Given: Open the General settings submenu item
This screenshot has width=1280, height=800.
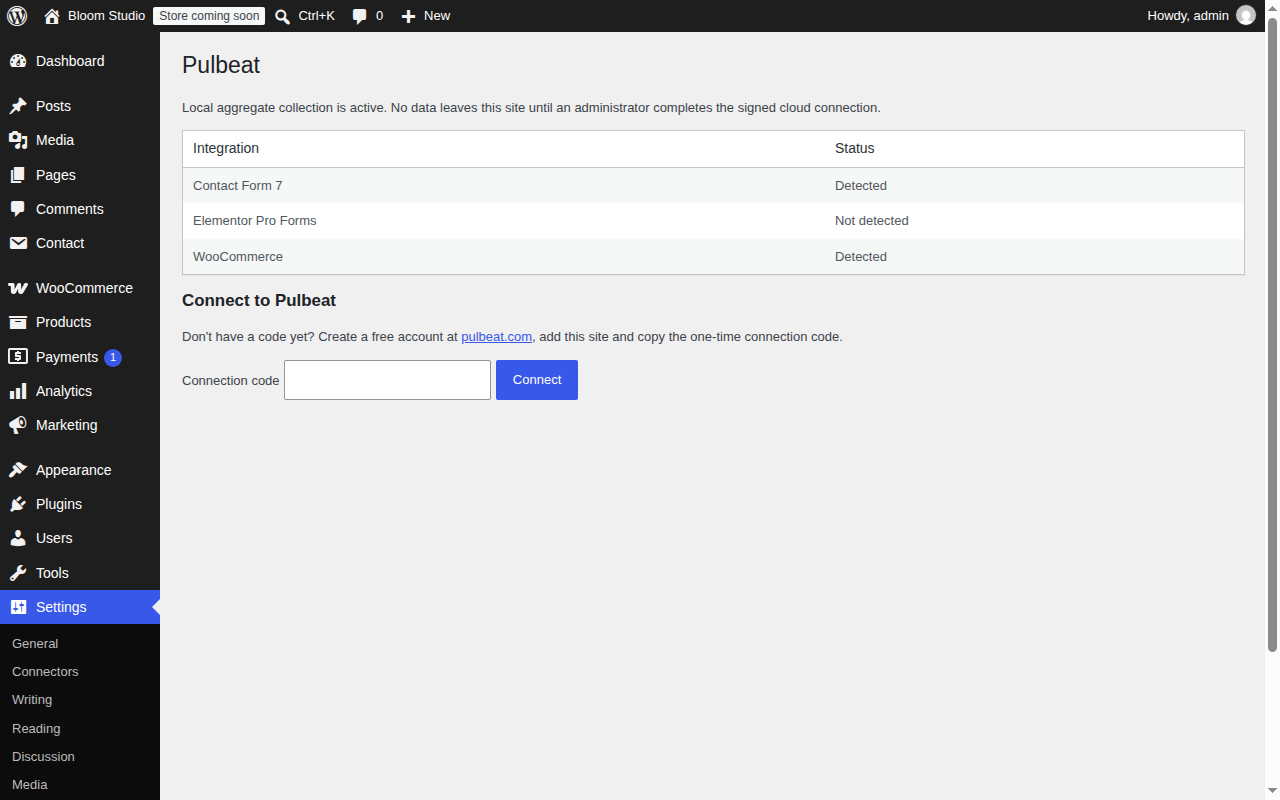Looking at the screenshot, I should tap(35, 644).
